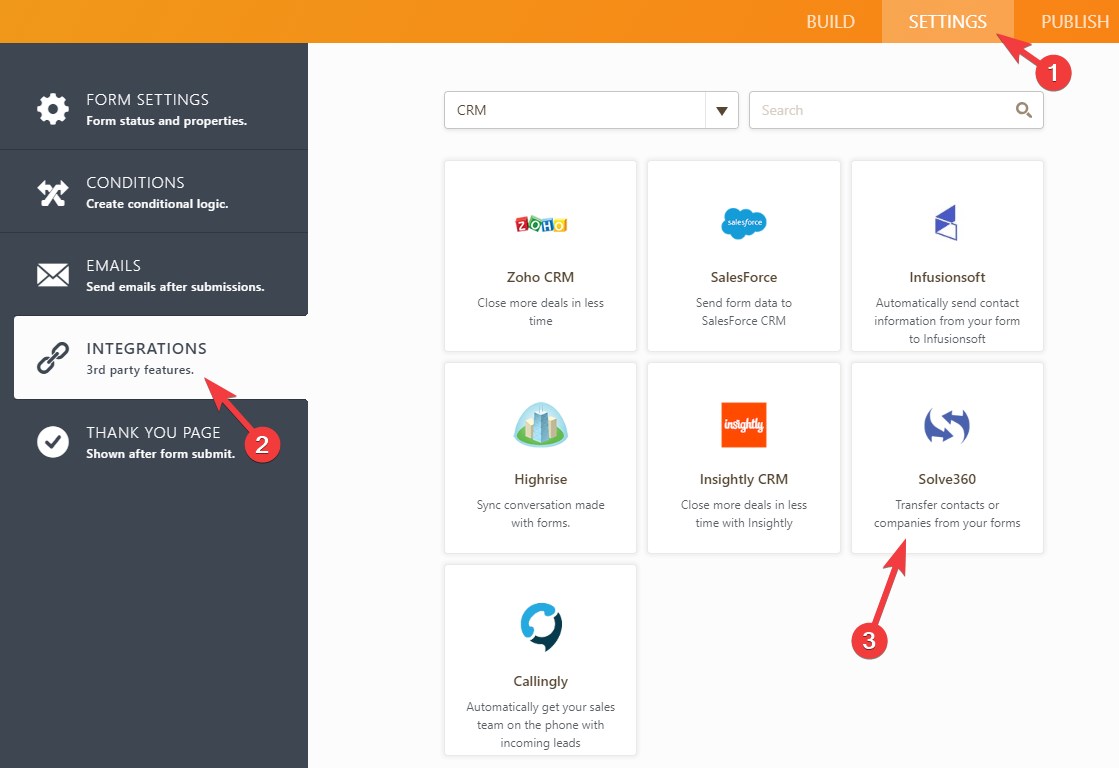
Task: Click "Send emails after submissions." subtitle
Action: point(175,286)
